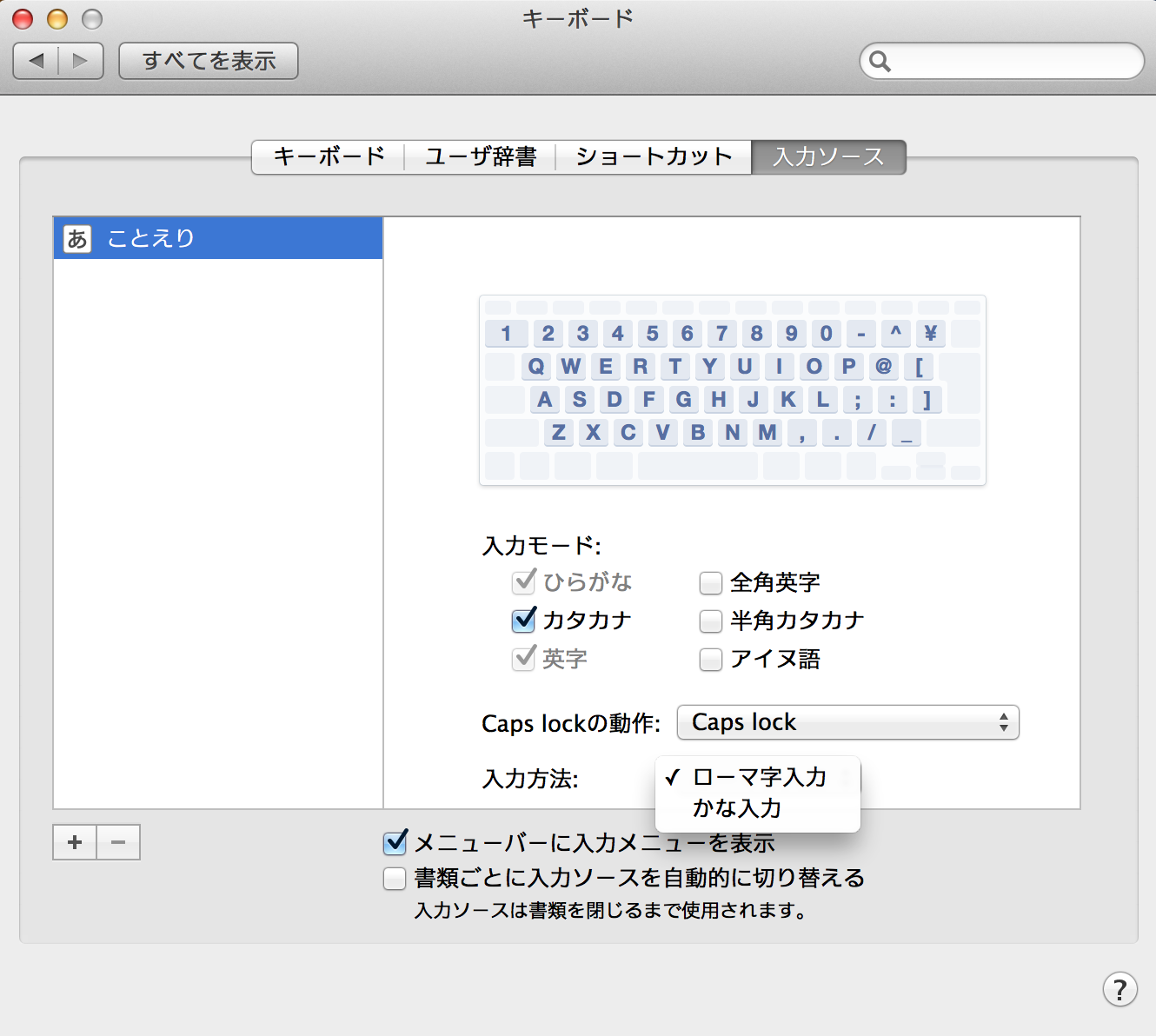Click the すべてを表示 button
1156x1036 pixels.
(x=209, y=61)
